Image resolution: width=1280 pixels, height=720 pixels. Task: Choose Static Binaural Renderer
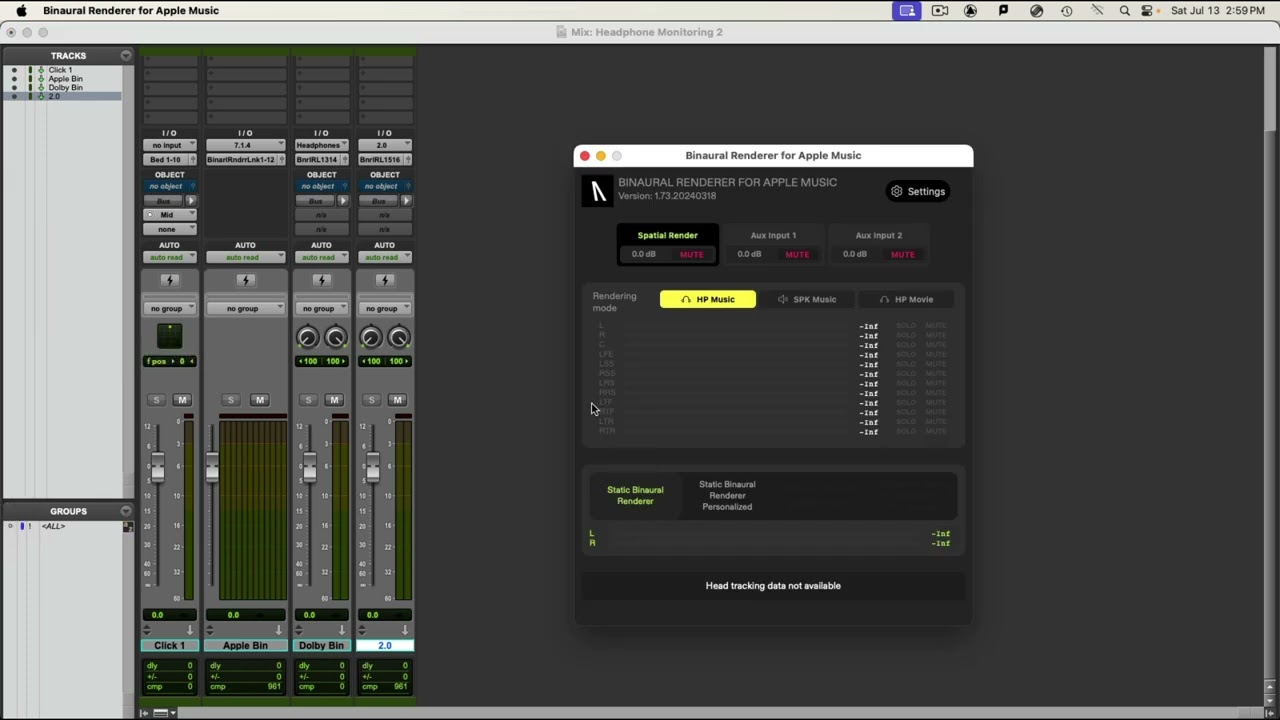click(635, 495)
